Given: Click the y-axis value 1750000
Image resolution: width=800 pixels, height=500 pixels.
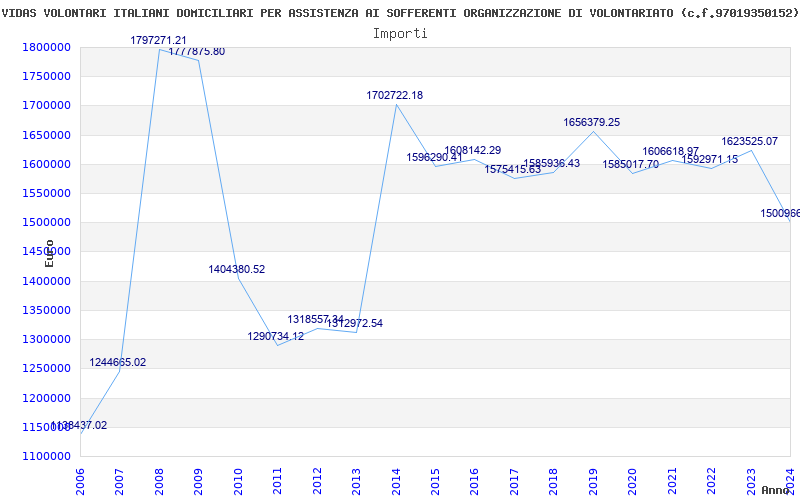Looking at the screenshot, I should pos(47,77).
